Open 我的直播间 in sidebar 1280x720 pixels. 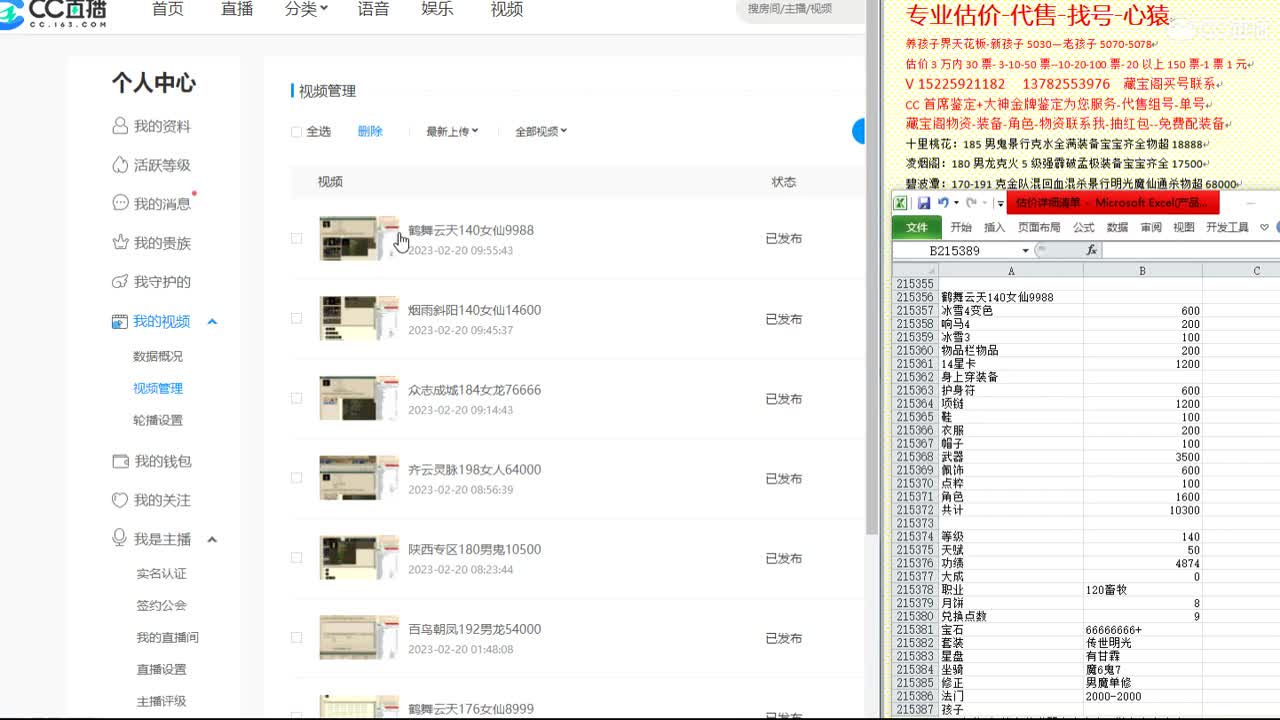pos(168,637)
